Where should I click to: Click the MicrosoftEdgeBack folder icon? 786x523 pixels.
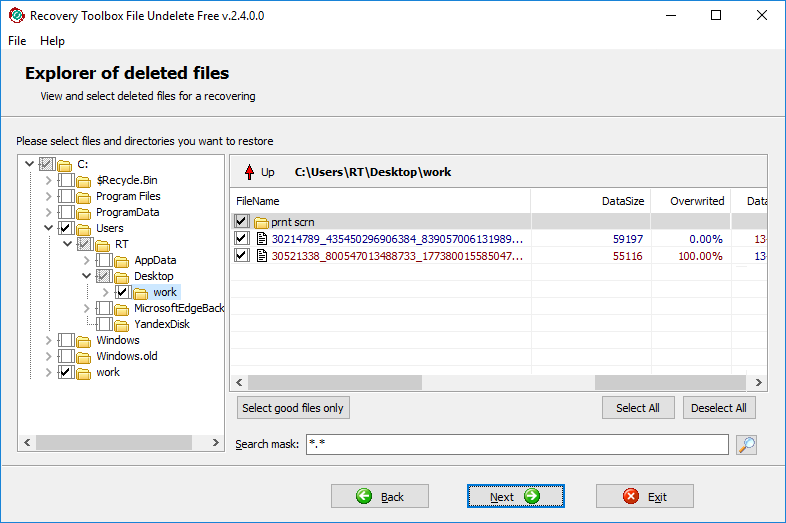[122, 309]
